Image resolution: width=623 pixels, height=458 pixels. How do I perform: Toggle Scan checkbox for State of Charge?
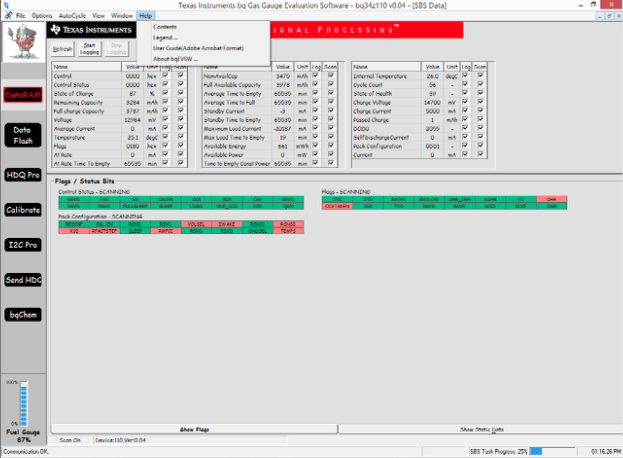[180, 93]
